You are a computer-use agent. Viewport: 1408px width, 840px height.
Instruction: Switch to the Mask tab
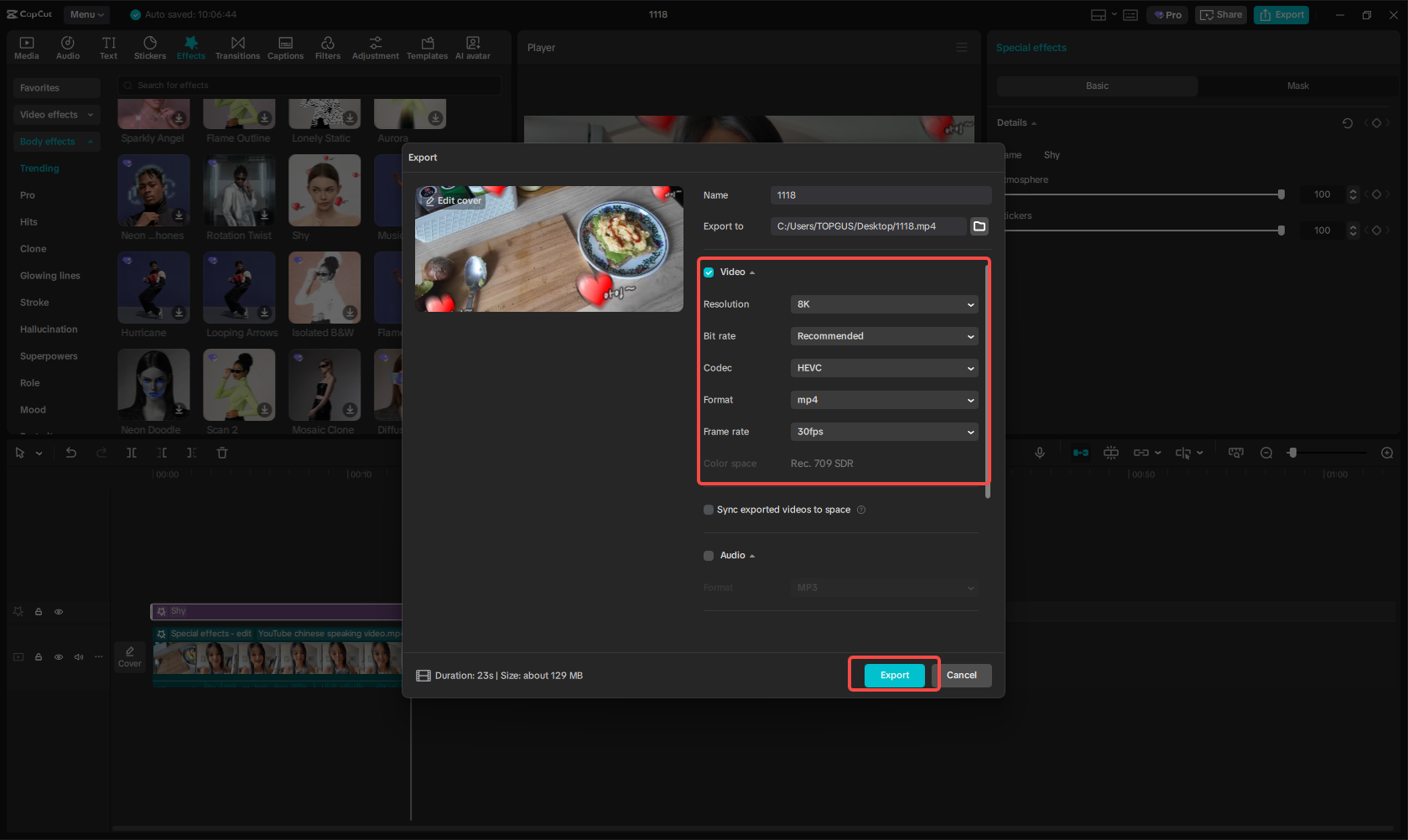tap(1297, 86)
